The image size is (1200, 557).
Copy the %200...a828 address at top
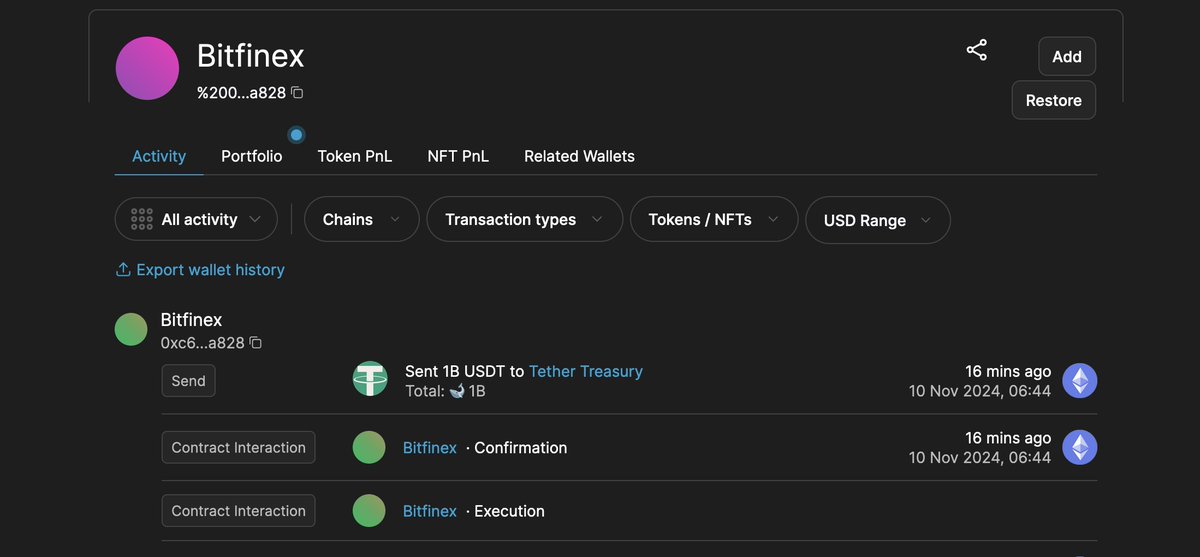pos(297,93)
